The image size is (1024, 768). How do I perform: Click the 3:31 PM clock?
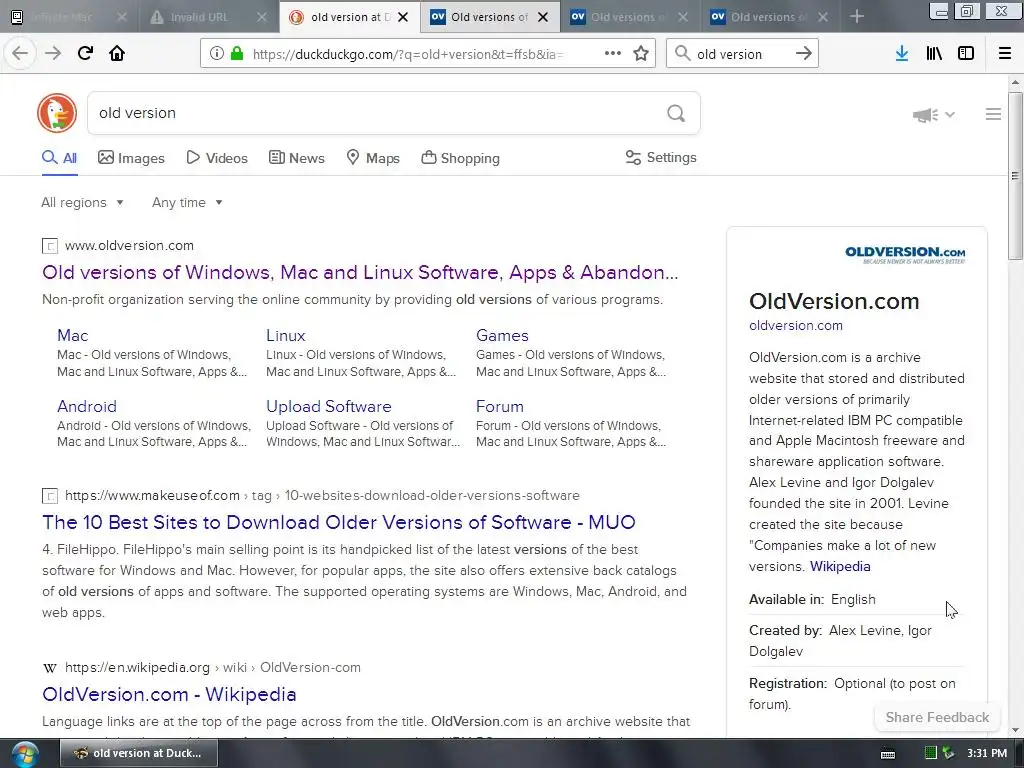click(x=987, y=753)
